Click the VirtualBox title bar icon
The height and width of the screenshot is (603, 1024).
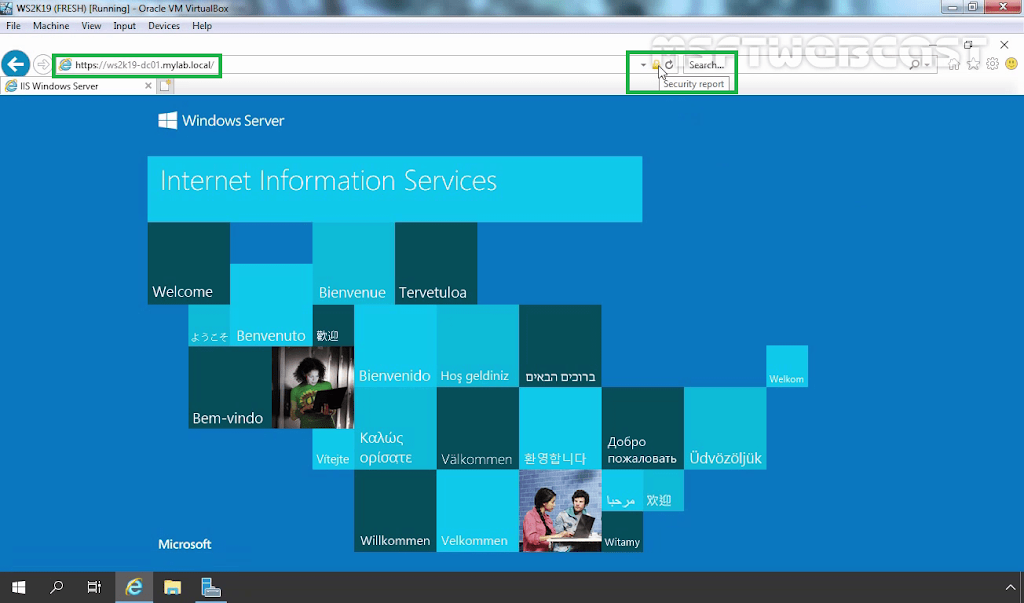[7, 8]
